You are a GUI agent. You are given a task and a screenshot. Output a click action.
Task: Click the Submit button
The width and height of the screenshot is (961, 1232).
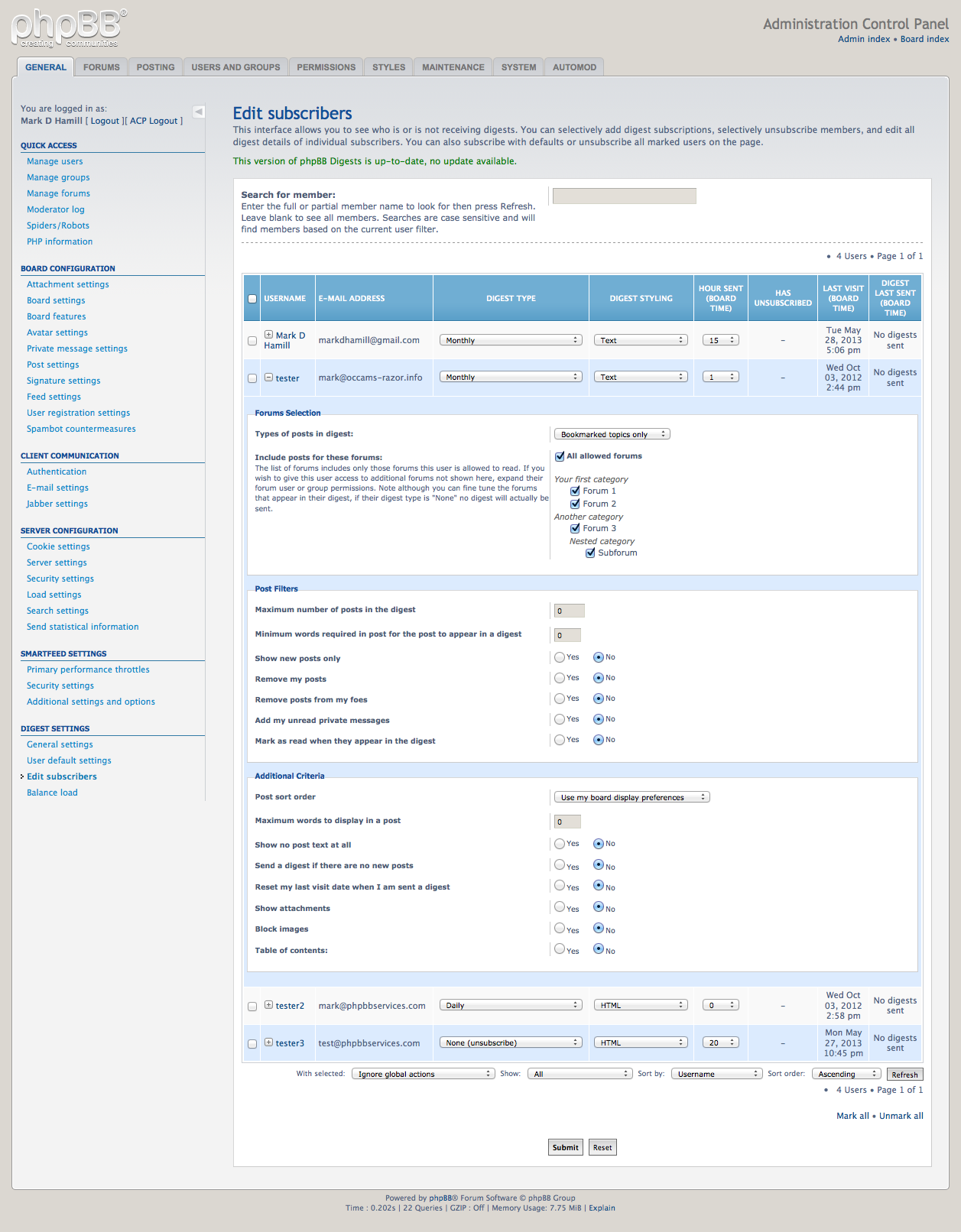pyautogui.click(x=566, y=1147)
